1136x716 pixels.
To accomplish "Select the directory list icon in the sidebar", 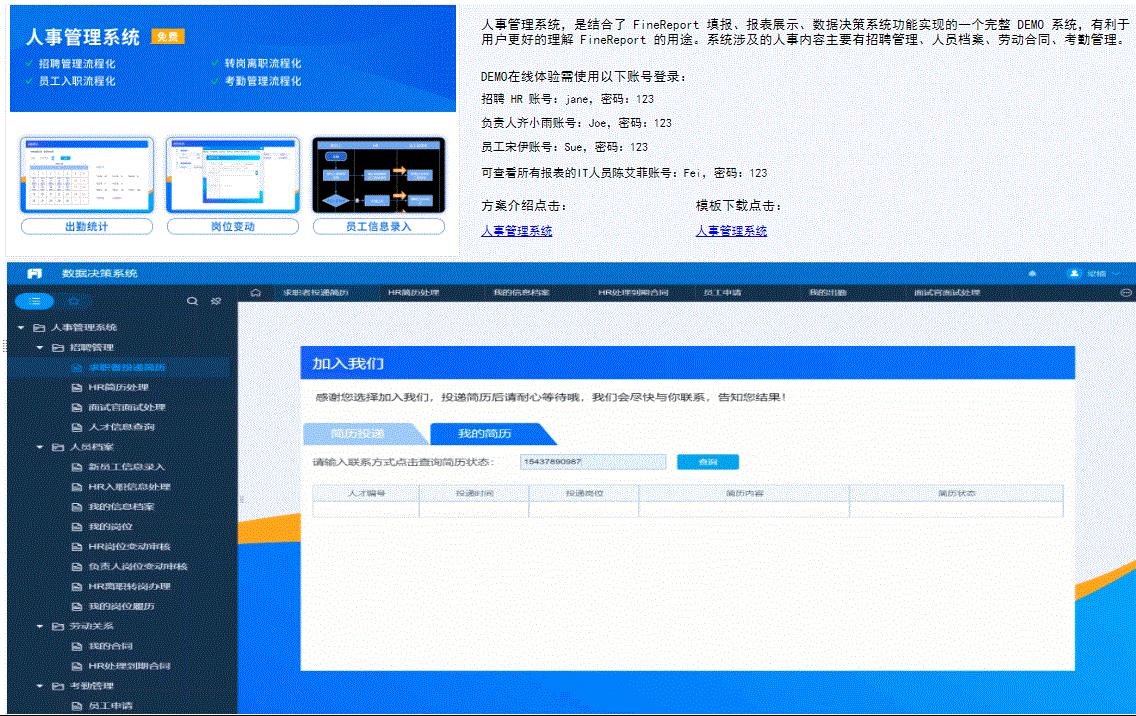I will tap(36, 300).
